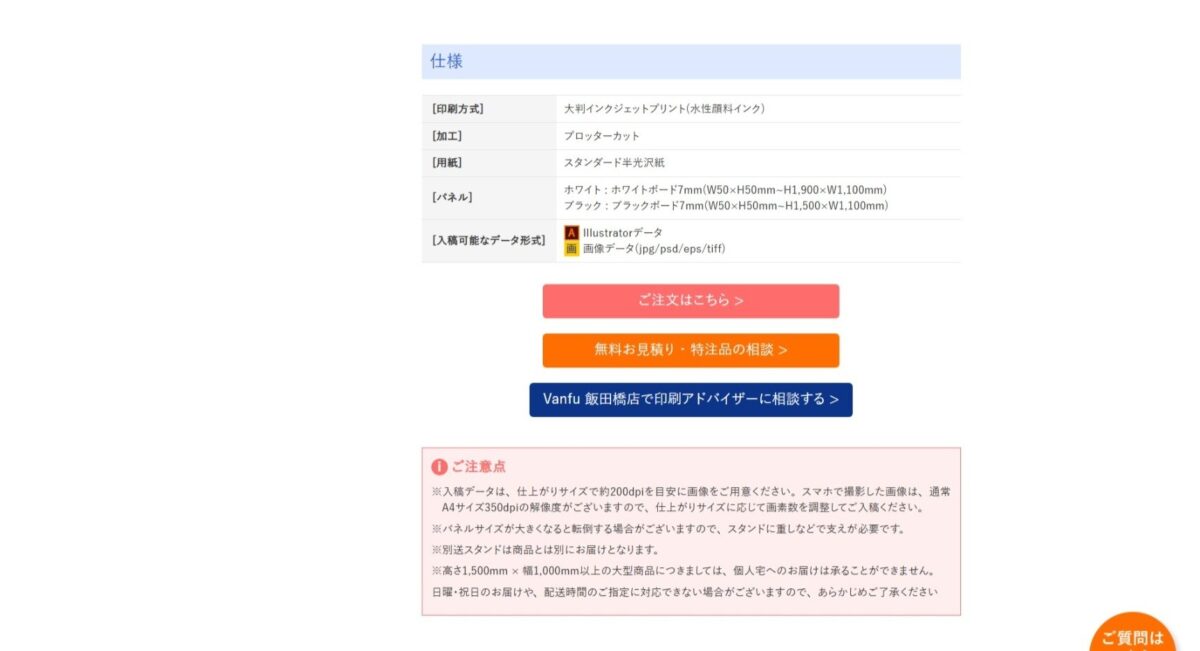Click the ブラックボード7mm panel spec line
1200x651 pixels.
pyautogui.click(x=725, y=206)
